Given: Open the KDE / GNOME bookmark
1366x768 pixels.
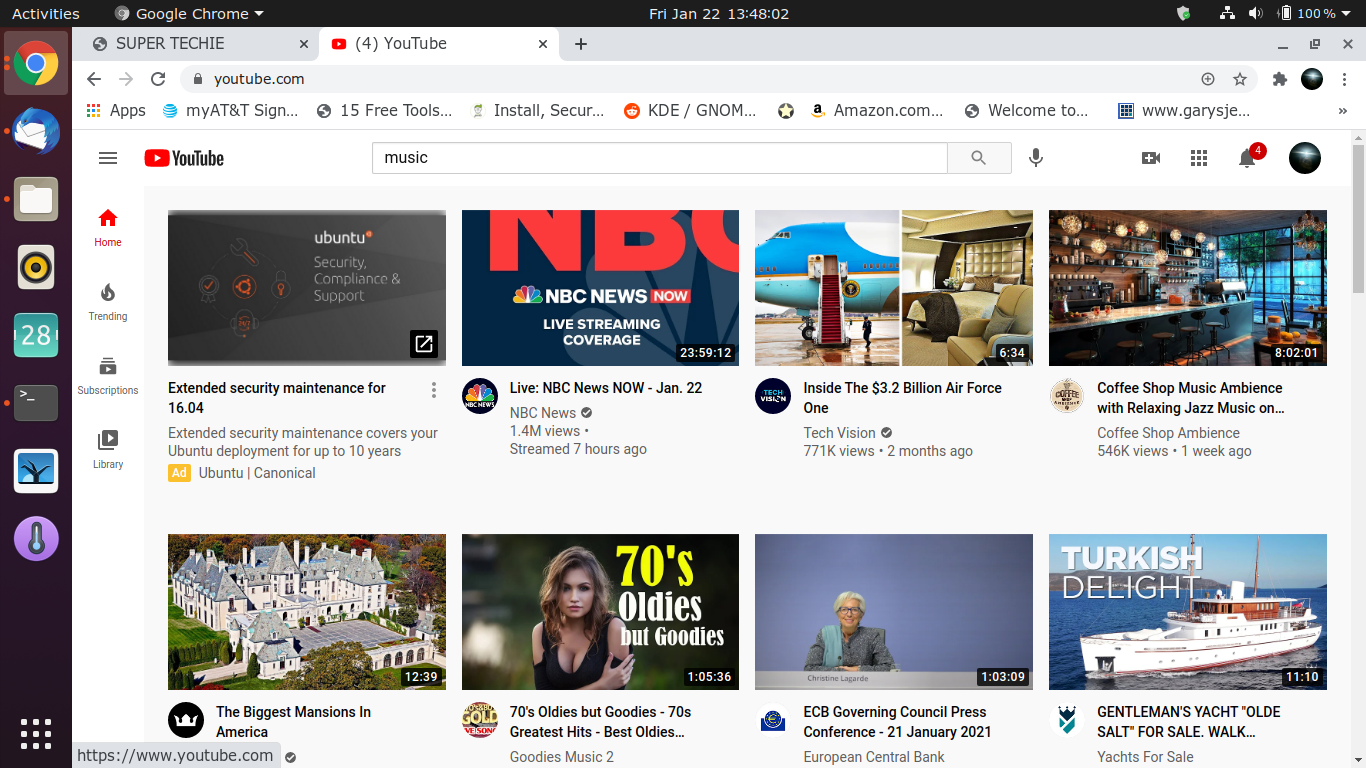Looking at the screenshot, I should coord(690,111).
